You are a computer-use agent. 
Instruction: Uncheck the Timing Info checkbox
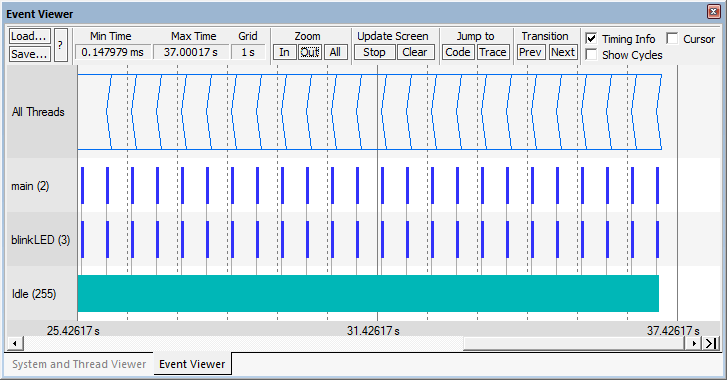click(591, 38)
